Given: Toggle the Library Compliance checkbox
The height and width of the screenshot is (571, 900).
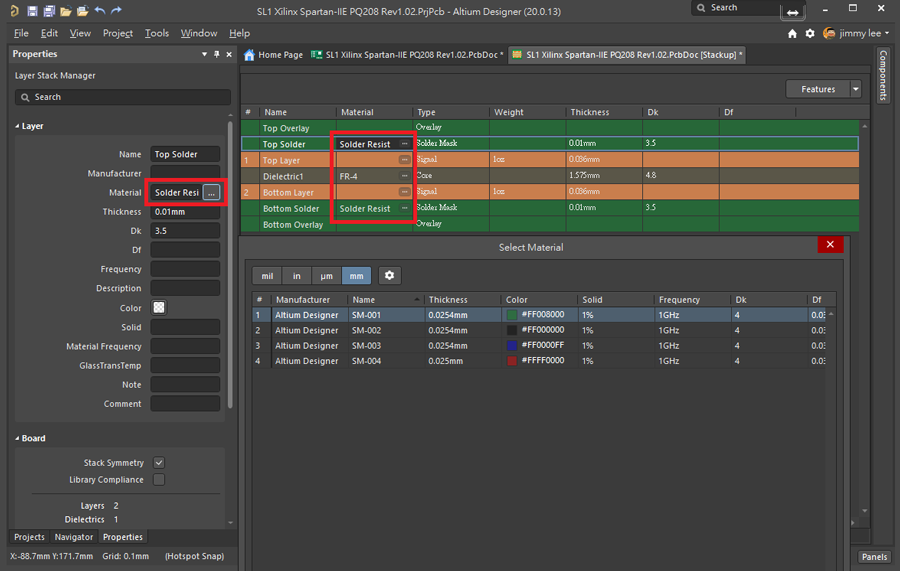Looking at the screenshot, I should (159, 480).
